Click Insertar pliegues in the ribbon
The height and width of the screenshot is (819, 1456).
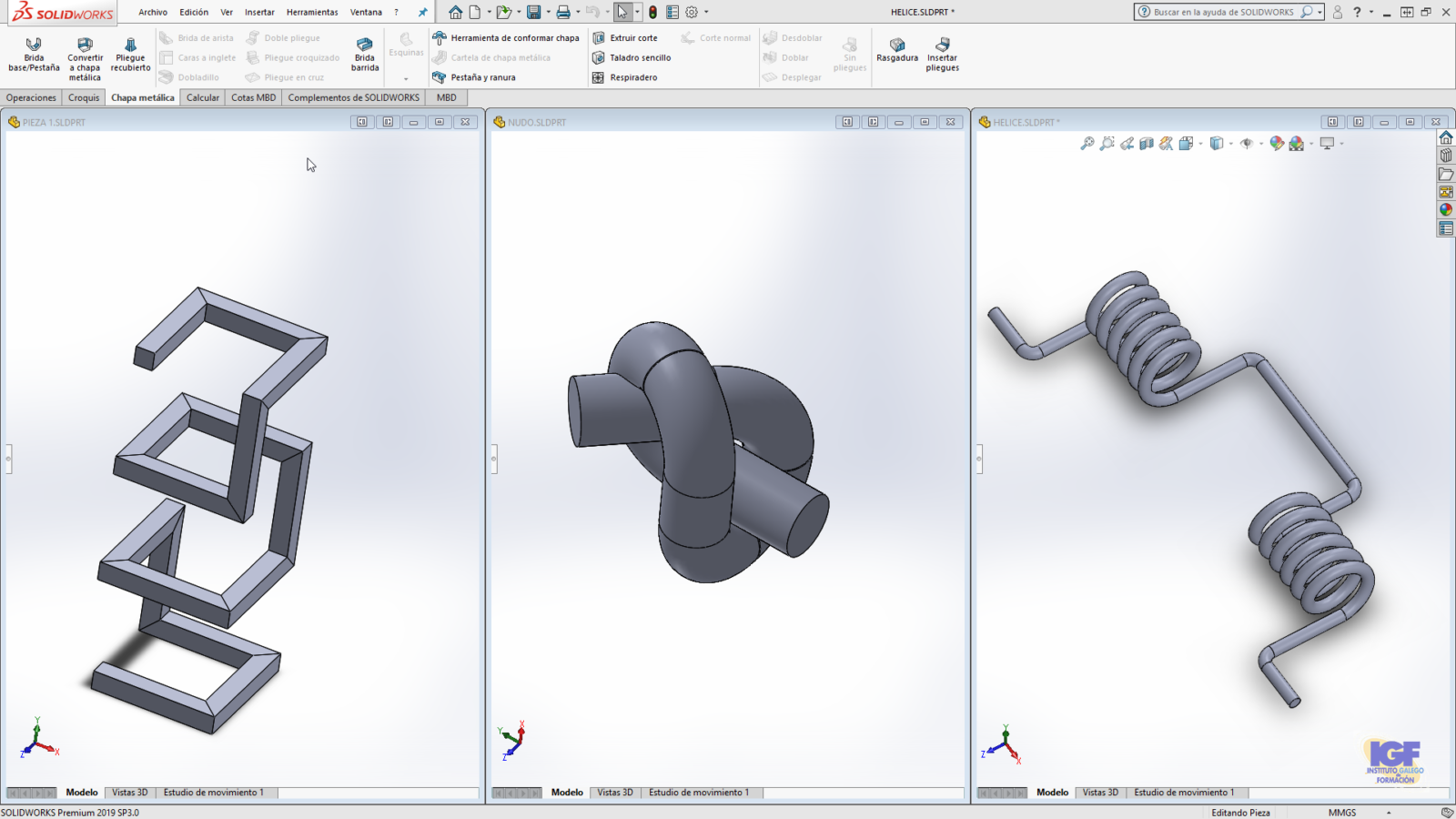click(942, 56)
